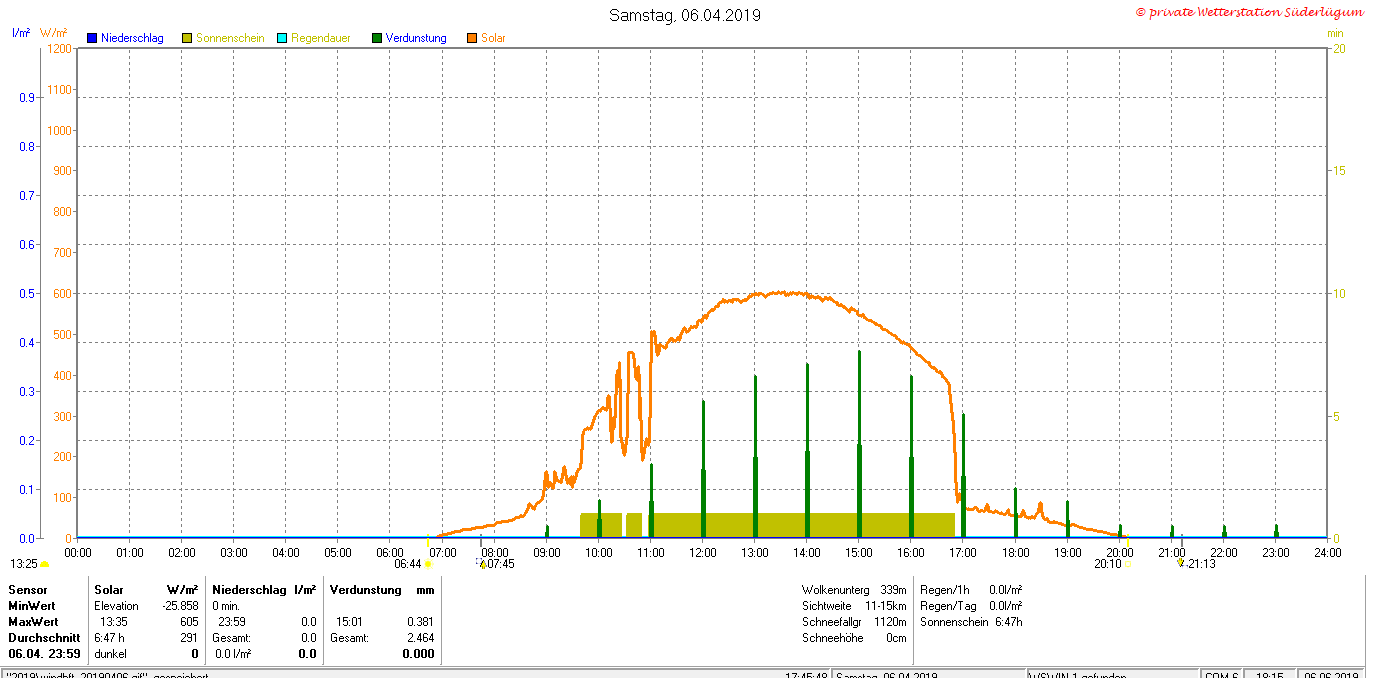Click the marker icon at 21:13

pyautogui.click(x=1181, y=563)
